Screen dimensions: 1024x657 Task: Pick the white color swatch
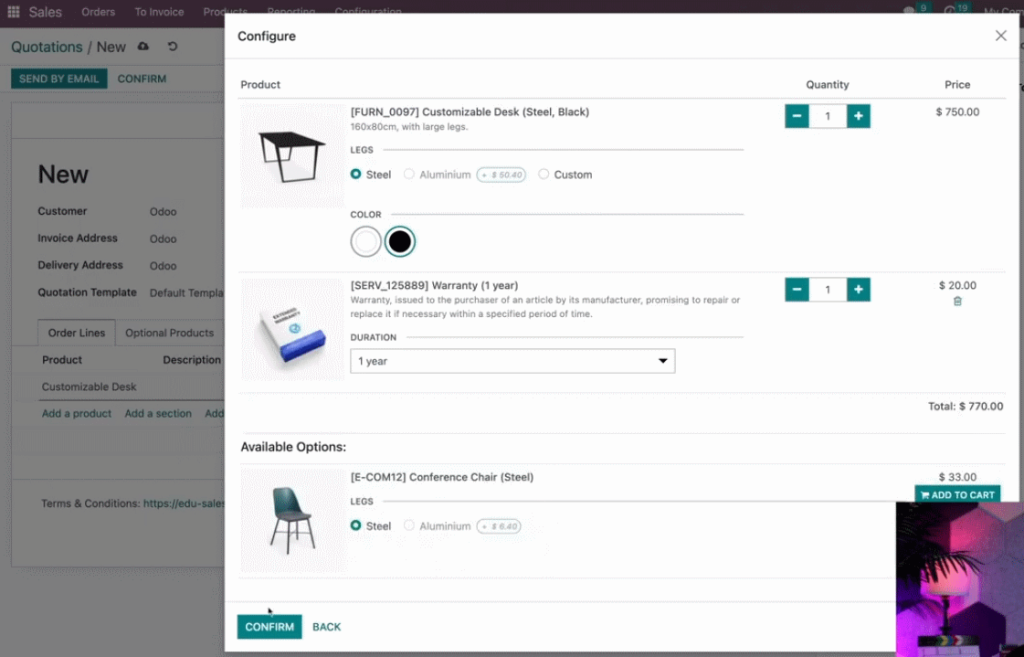366,242
